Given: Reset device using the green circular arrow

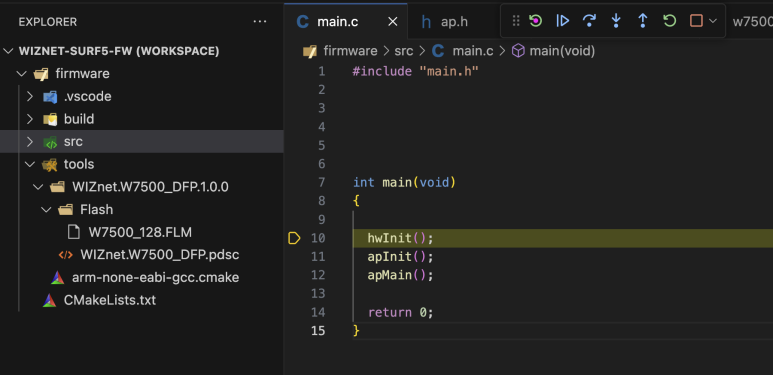Looking at the screenshot, I should click(x=669, y=21).
